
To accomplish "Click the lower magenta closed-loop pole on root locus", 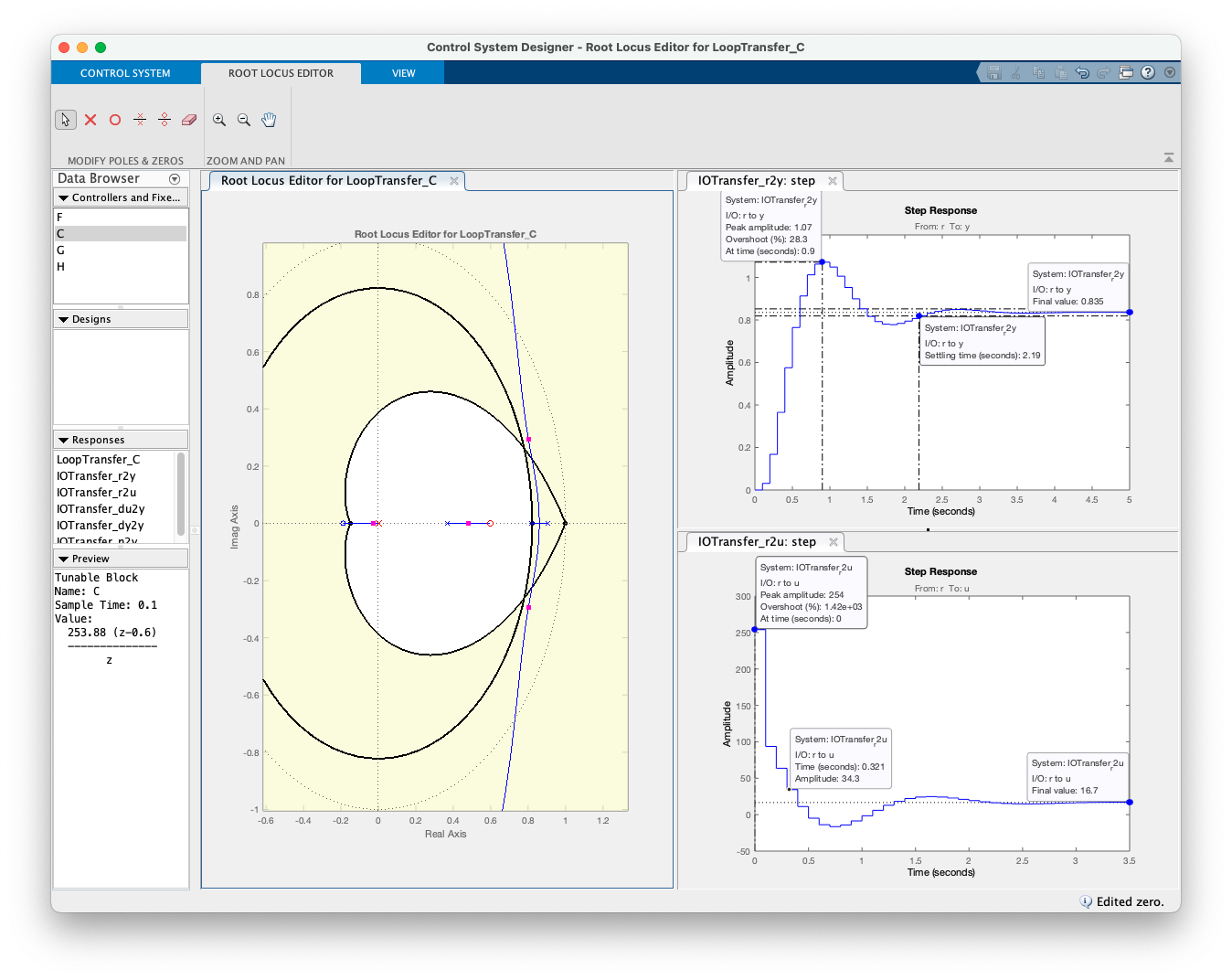I will point(528,607).
